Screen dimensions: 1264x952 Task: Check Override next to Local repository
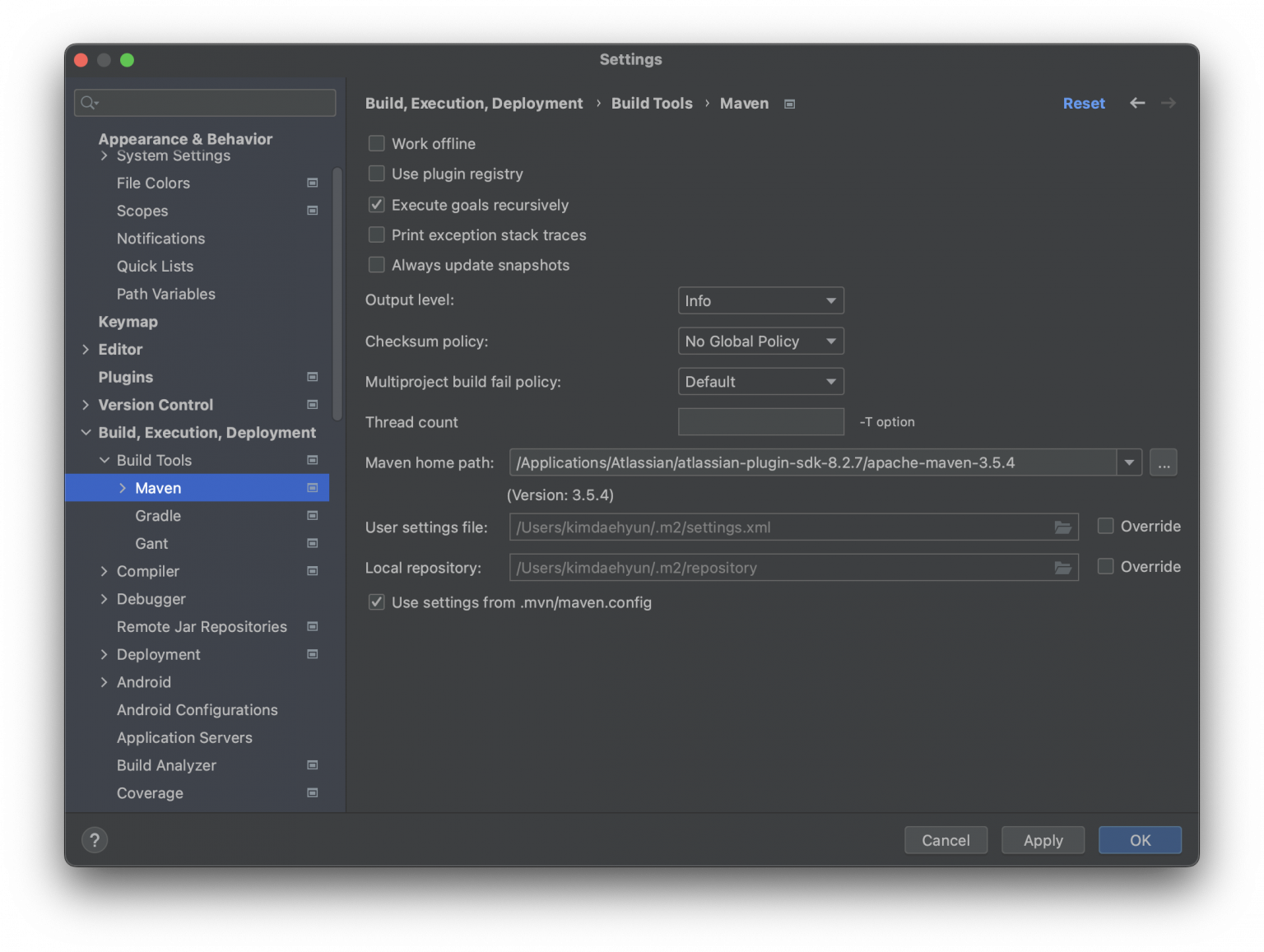coord(1104,566)
